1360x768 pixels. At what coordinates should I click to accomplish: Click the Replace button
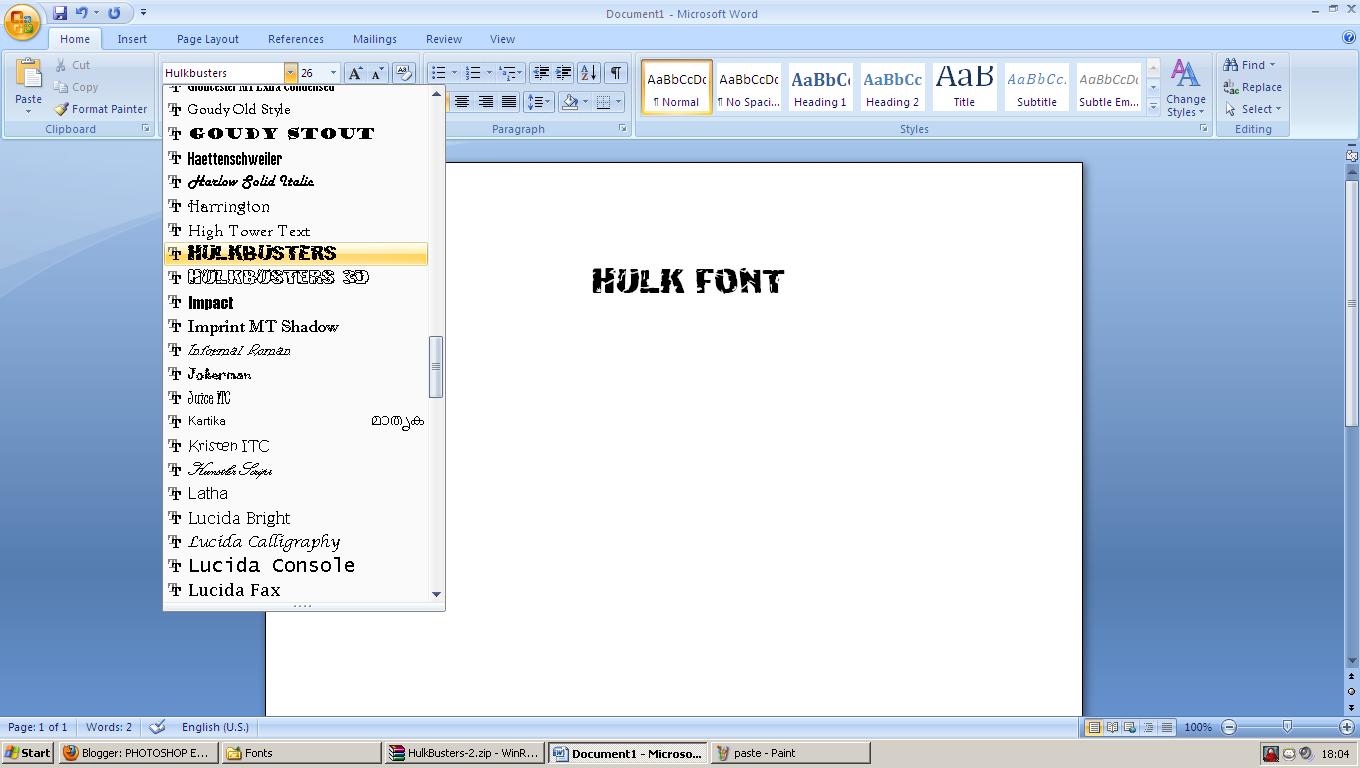[x=1253, y=87]
